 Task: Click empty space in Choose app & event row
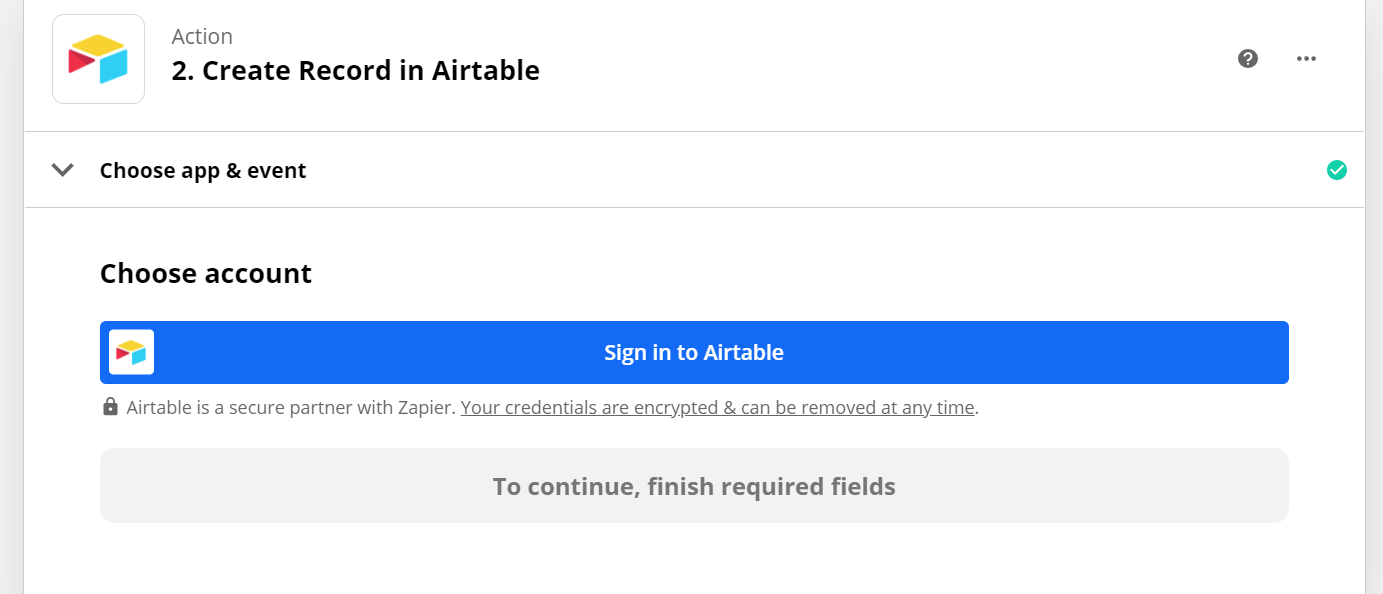(x=800, y=170)
